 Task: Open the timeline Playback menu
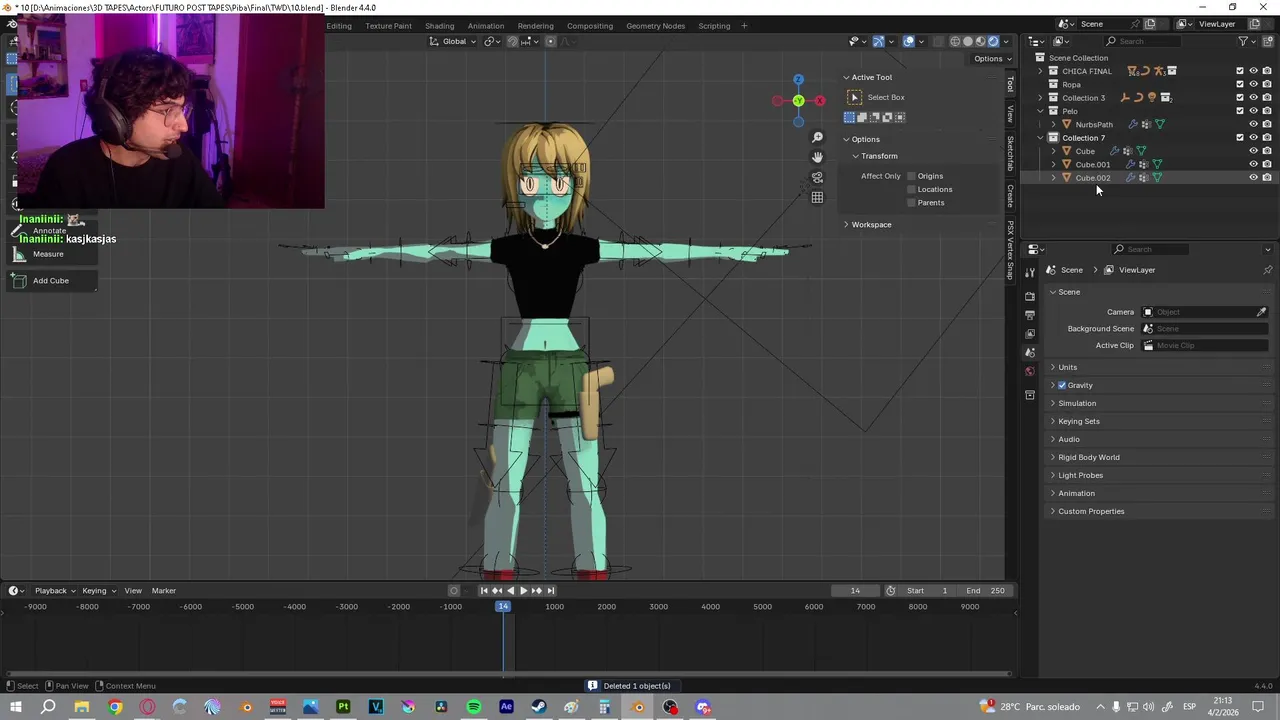(54, 591)
